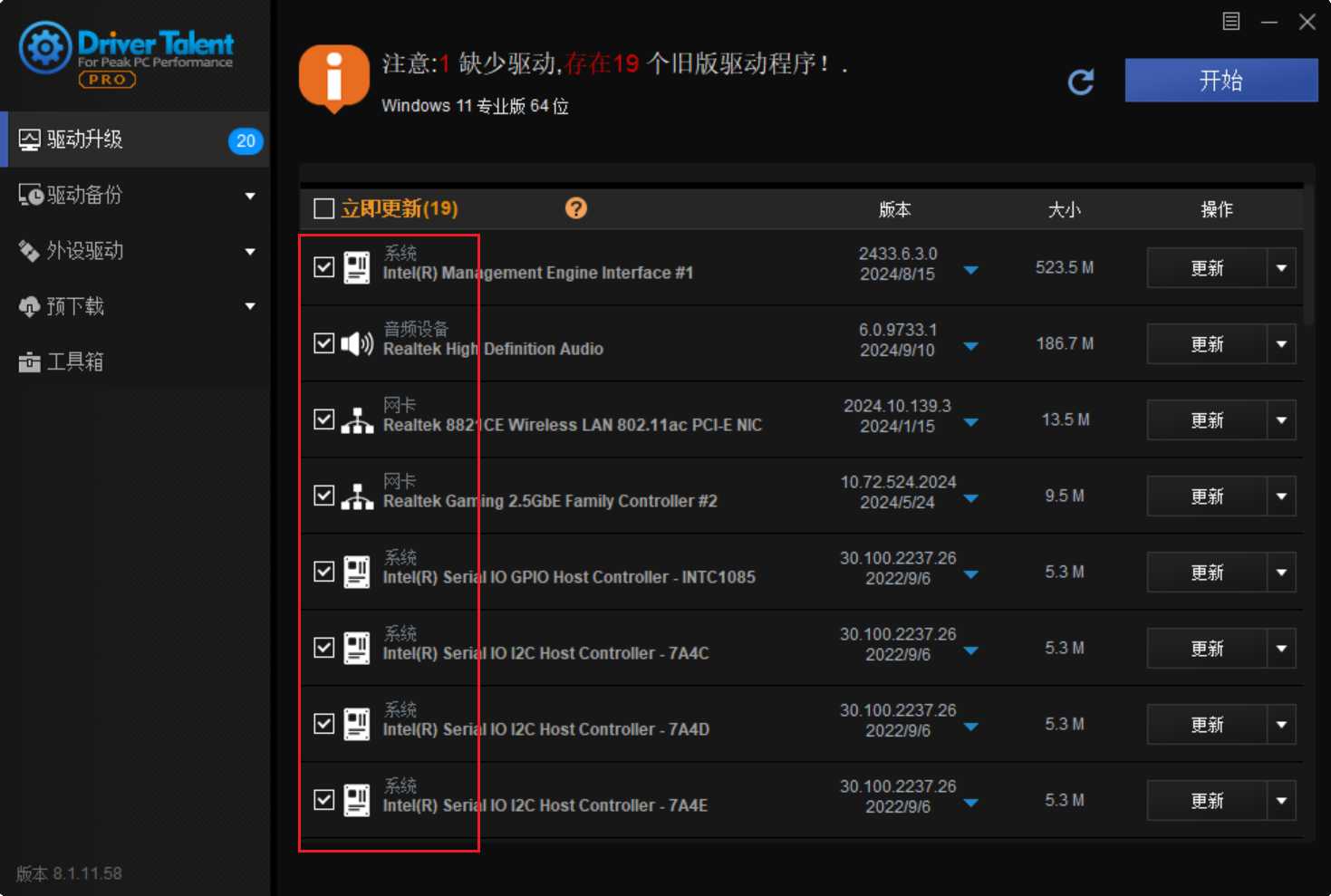
Task: Click 更新 for Intel Management Engine Interface #1
Action: click(x=1207, y=268)
